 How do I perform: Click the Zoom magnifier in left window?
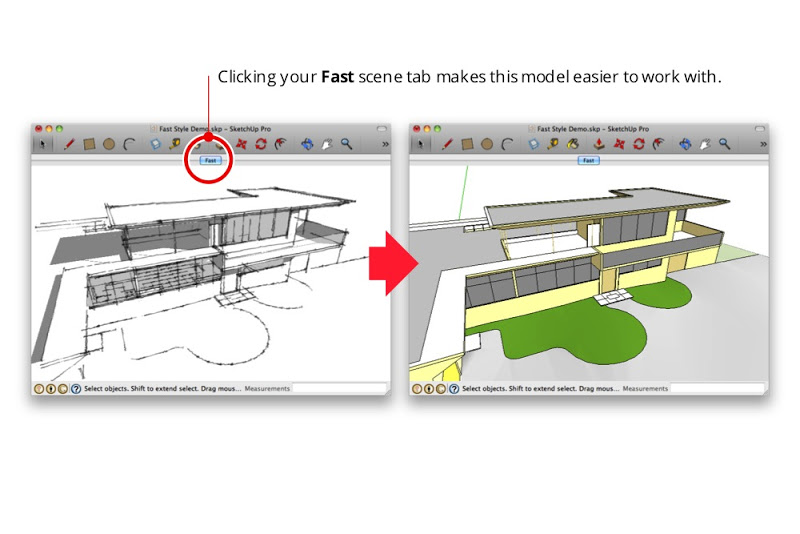(x=346, y=144)
